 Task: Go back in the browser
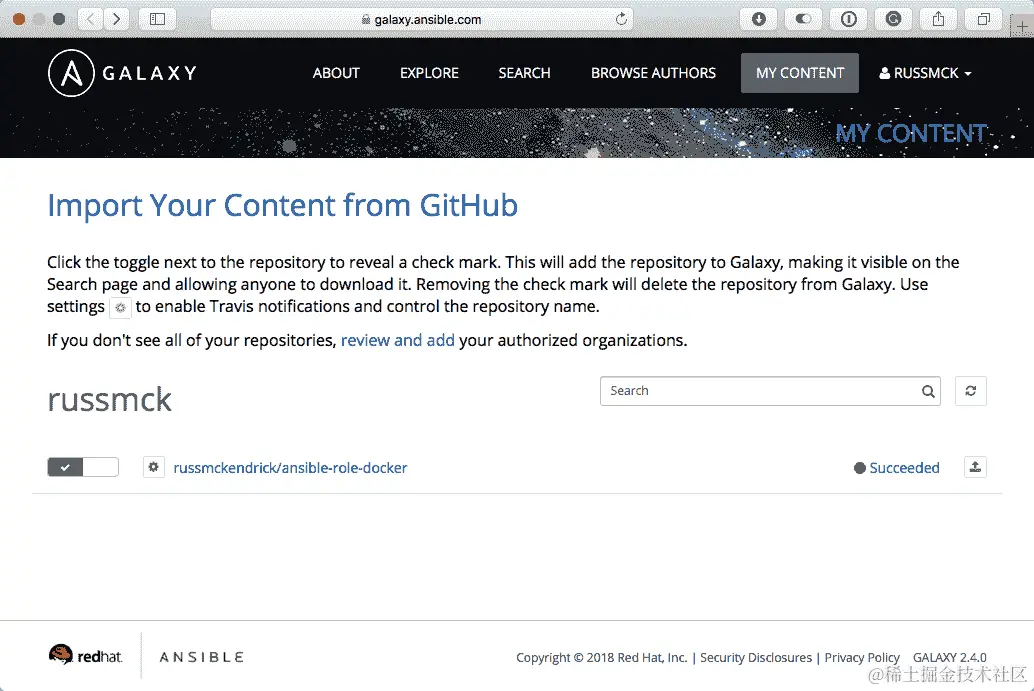[90, 18]
